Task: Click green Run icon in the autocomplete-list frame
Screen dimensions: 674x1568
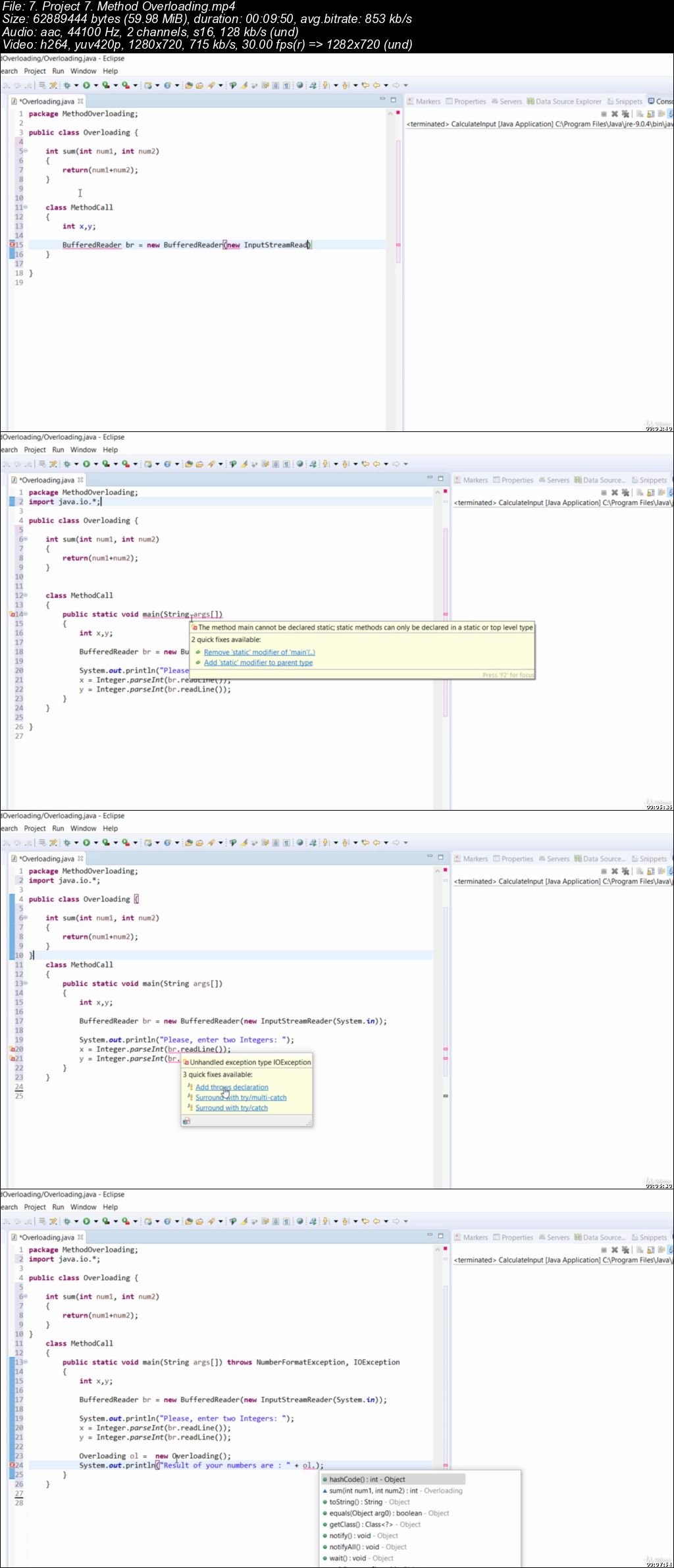Action: pyautogui.click(x=86, y=1221)
